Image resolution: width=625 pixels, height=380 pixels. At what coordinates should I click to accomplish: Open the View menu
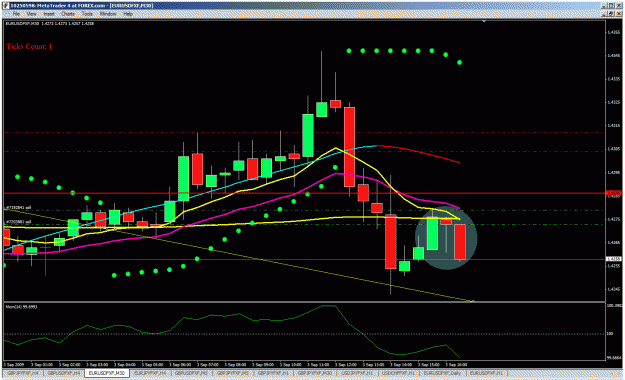pyautogui.click(x=31, y=14)
